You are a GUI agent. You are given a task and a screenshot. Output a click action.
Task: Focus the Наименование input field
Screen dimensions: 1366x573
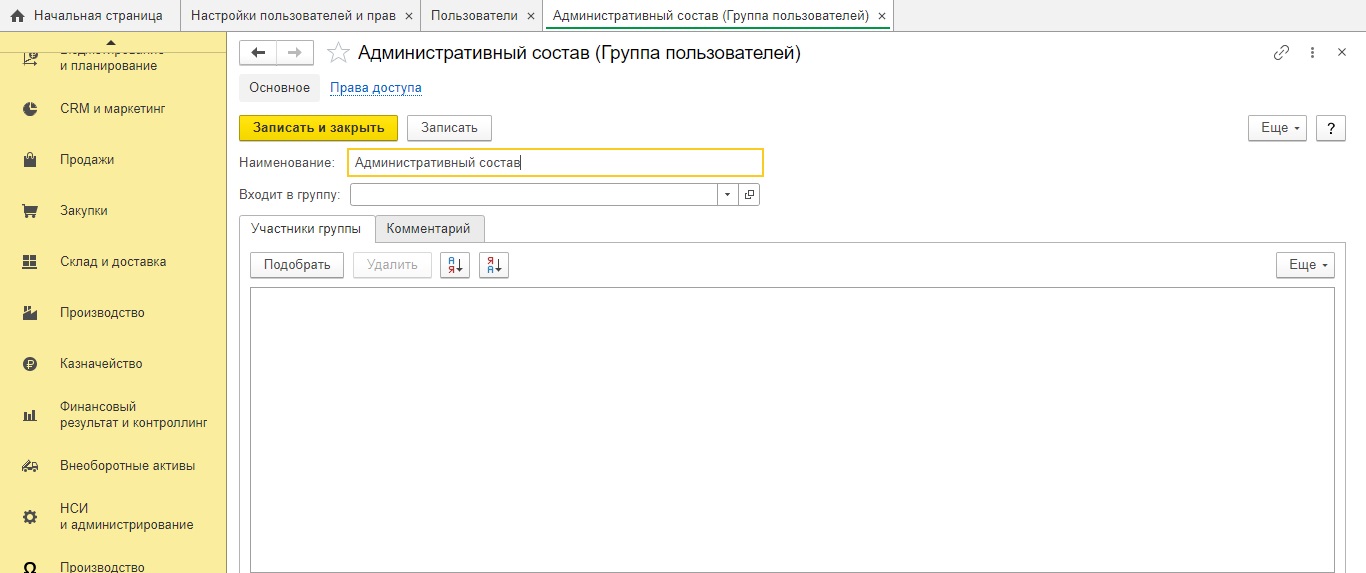coord(555,162)
